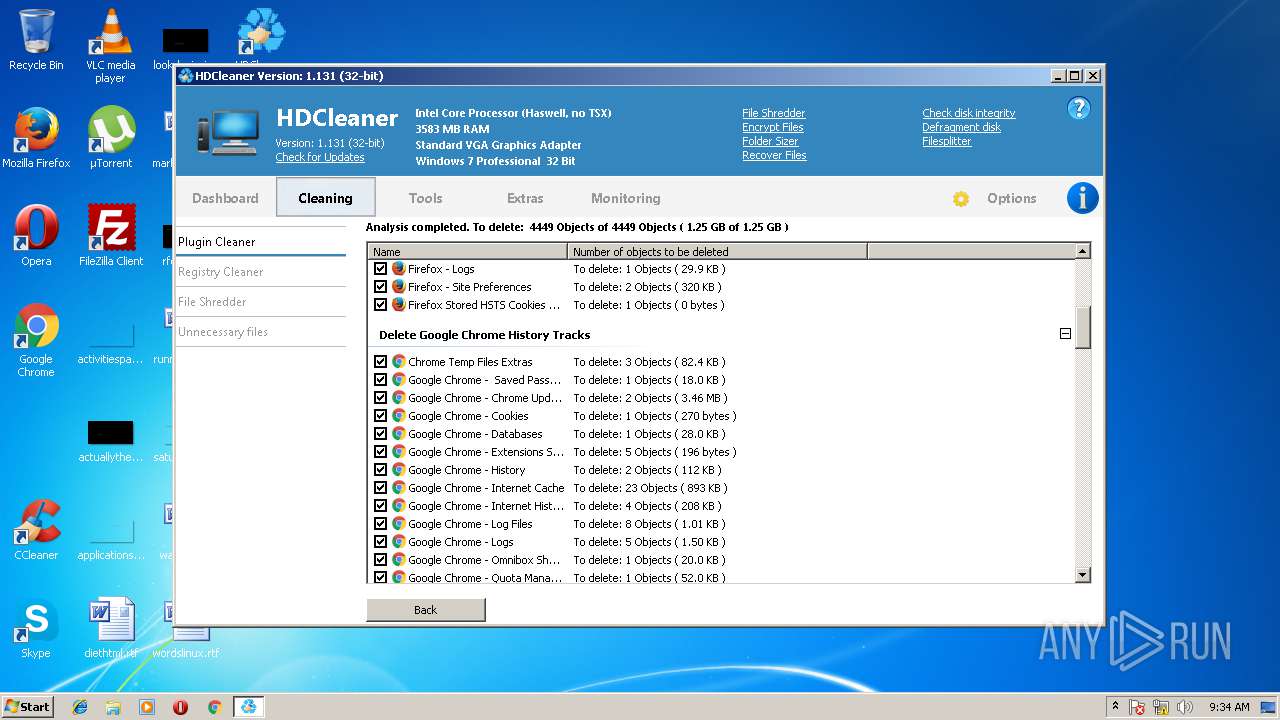
Task: Select Unnecessary files in sidebar
Action: click(x=261, y=332)
